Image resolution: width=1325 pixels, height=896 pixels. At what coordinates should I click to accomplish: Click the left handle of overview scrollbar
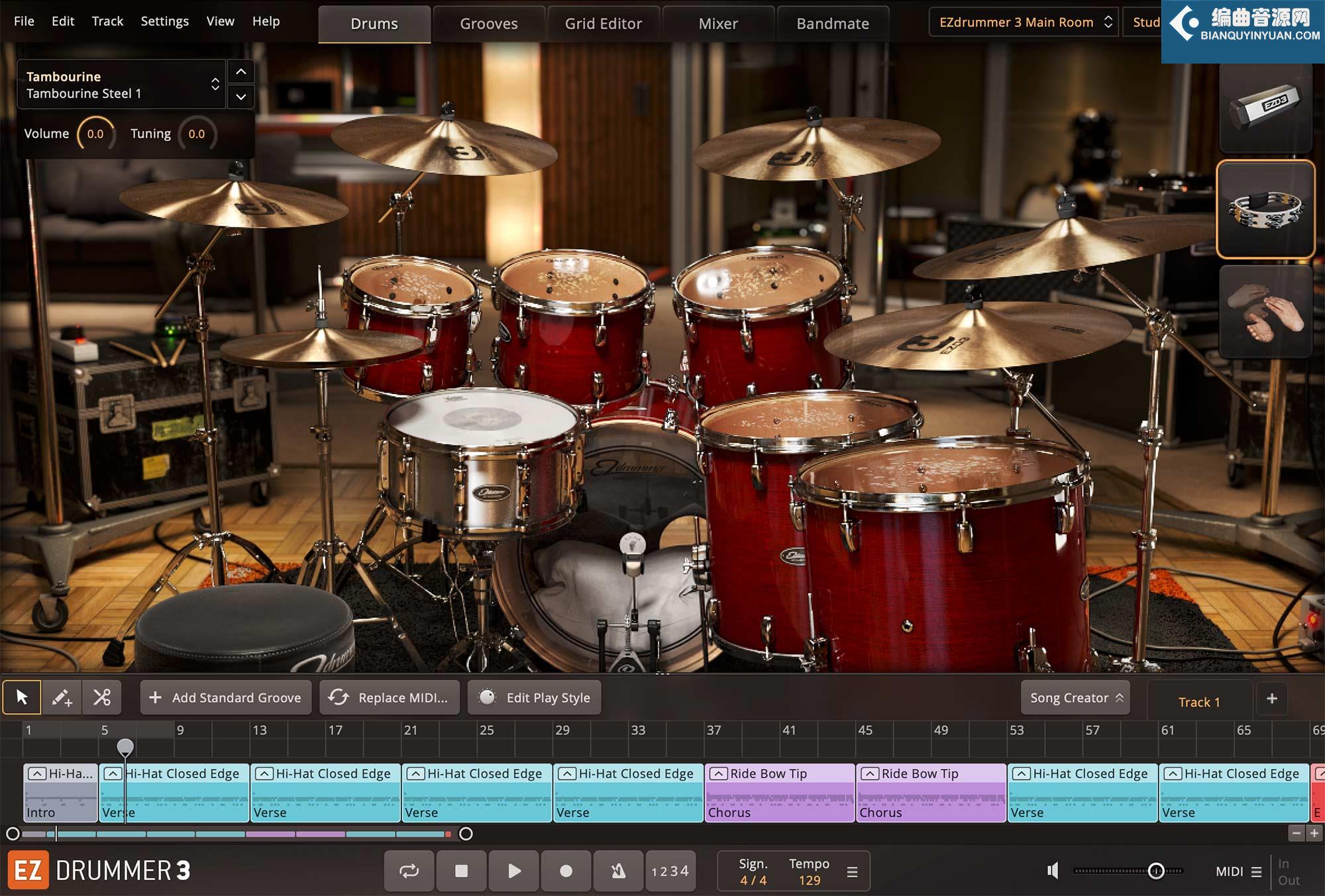pos(13,834)
